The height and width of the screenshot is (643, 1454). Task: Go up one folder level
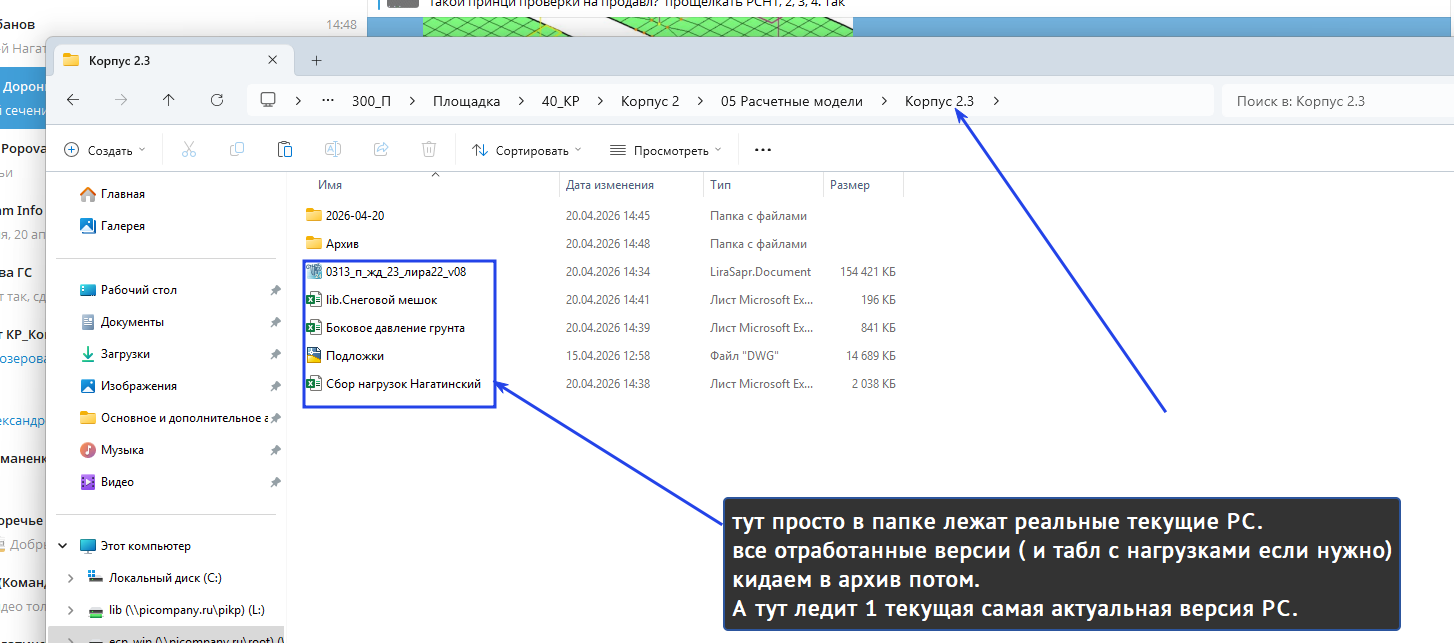(169, 100)
